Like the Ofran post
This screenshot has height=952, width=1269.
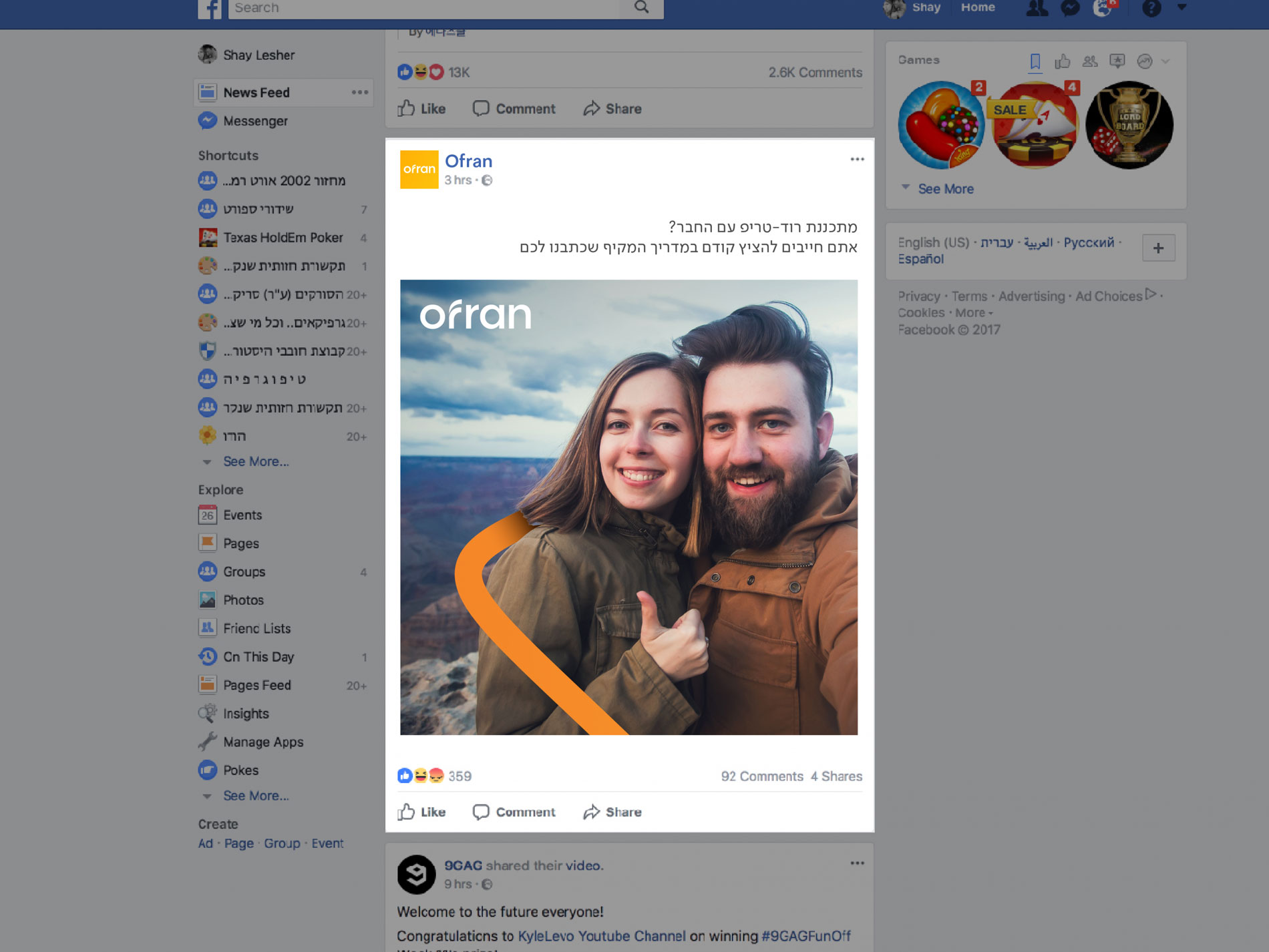pos(421,812)
